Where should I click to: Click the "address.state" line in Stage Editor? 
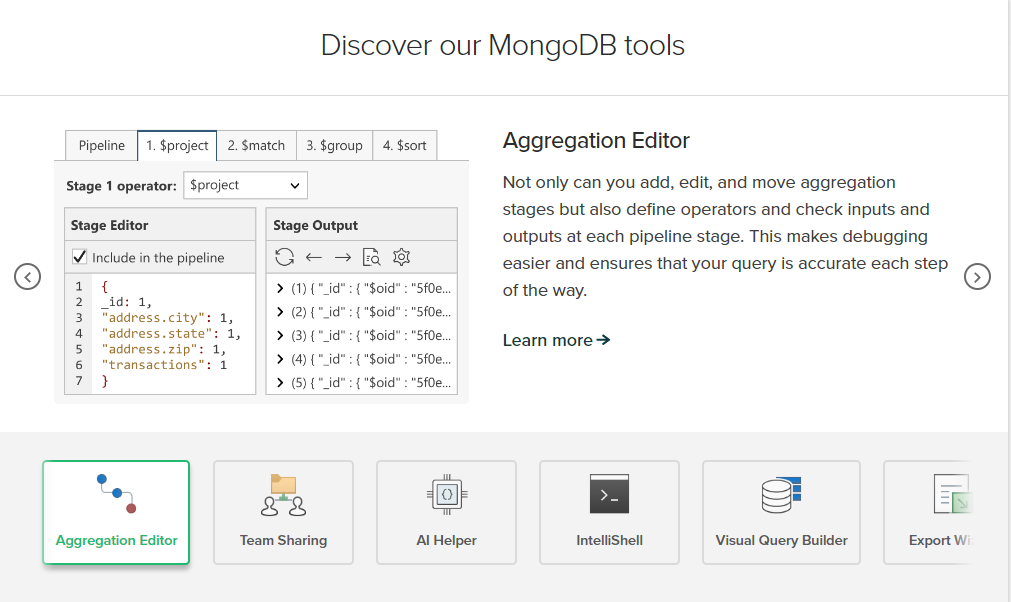click(x=171, y=333)
